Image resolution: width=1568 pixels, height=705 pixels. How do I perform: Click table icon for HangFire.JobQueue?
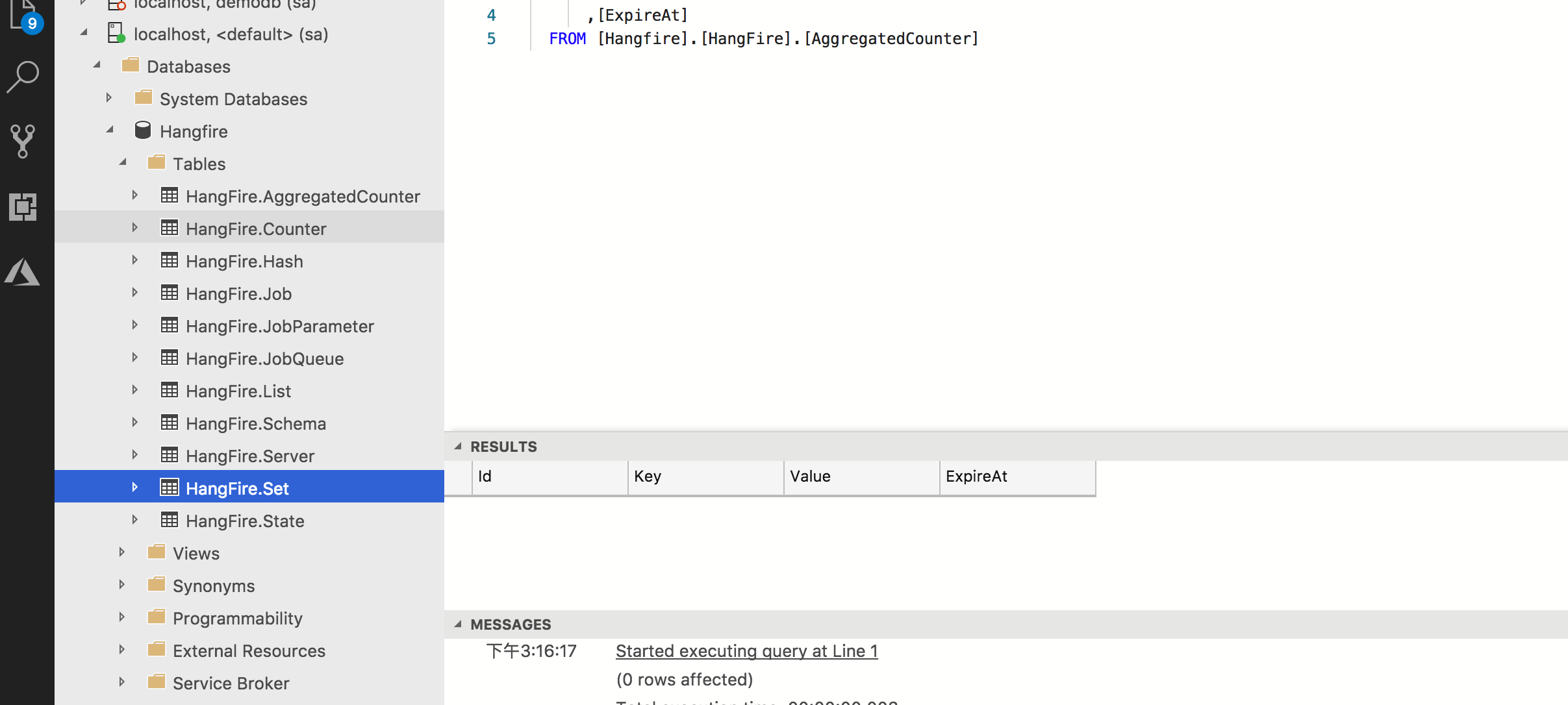click(170, 358)
